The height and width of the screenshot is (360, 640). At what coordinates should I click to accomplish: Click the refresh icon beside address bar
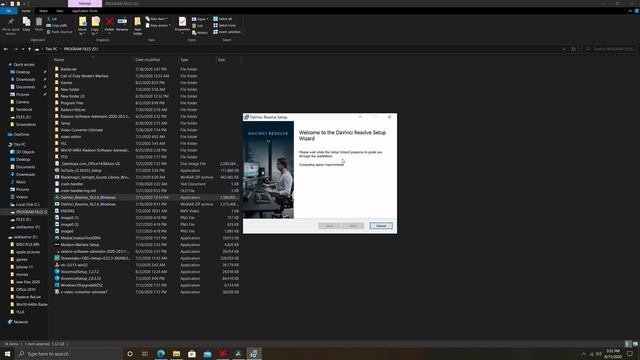pos(573,49)
